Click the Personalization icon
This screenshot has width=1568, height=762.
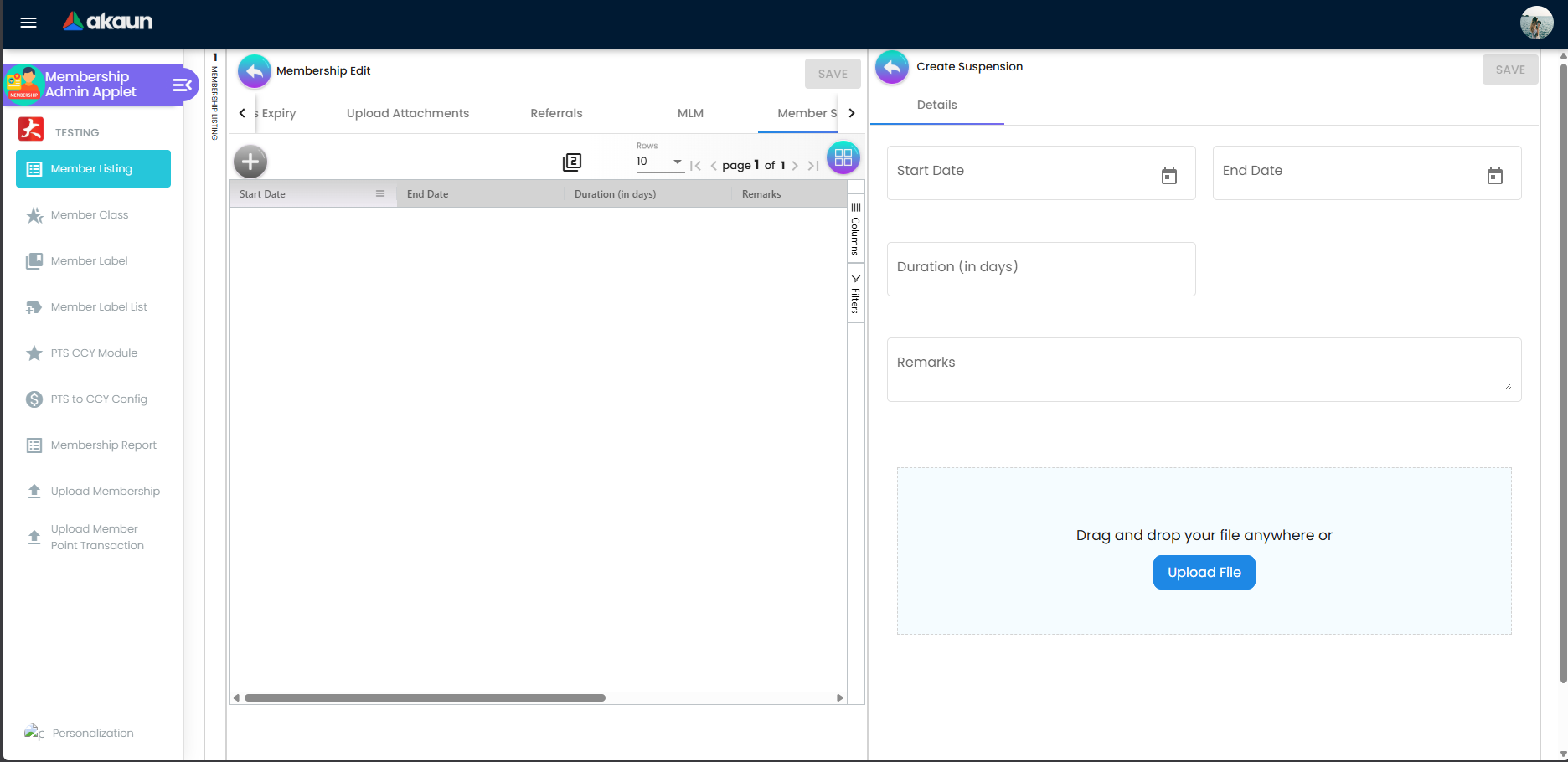click(x=34, y=733)
